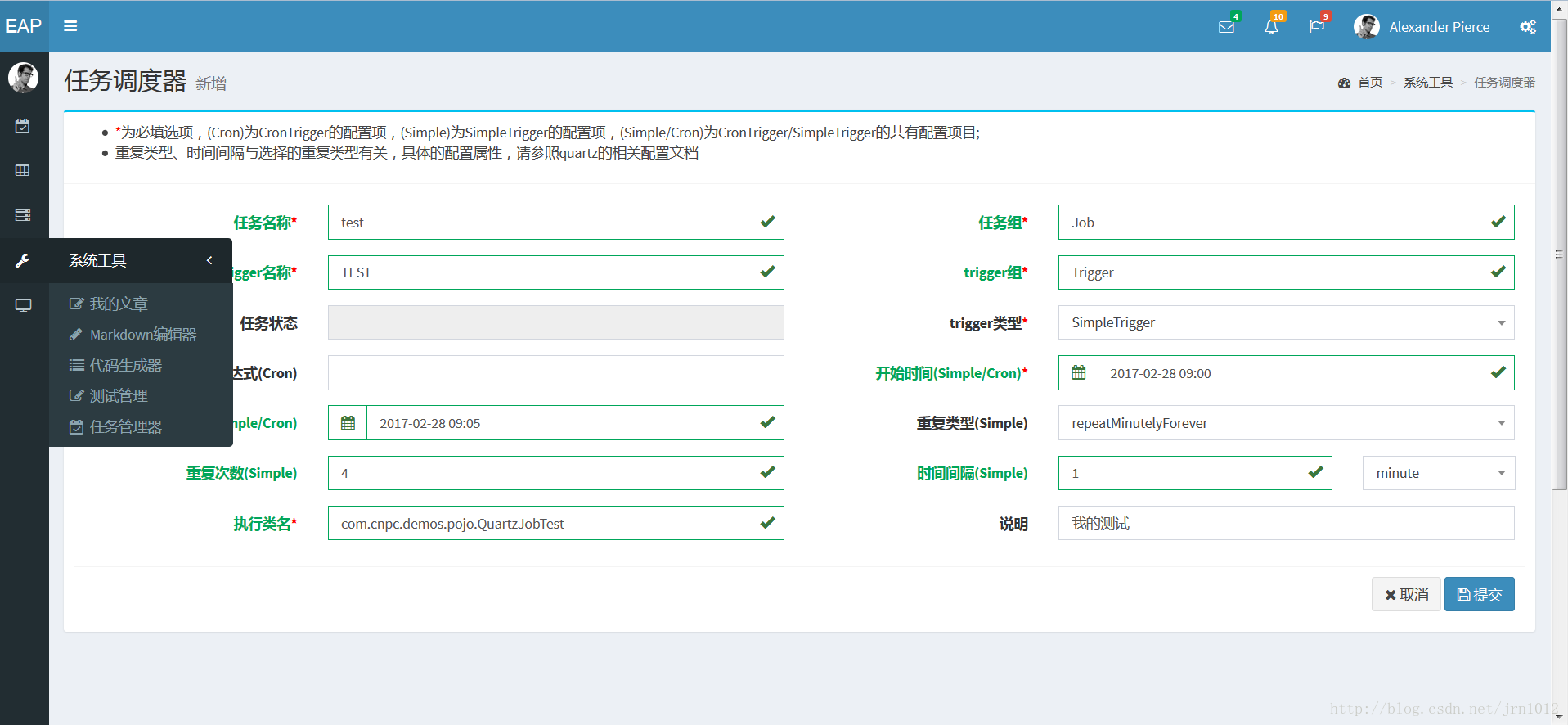Click the 执行类名 QuartzJobTest field
The width and height of the screenshot is (1568, 725).
point(555,523)
